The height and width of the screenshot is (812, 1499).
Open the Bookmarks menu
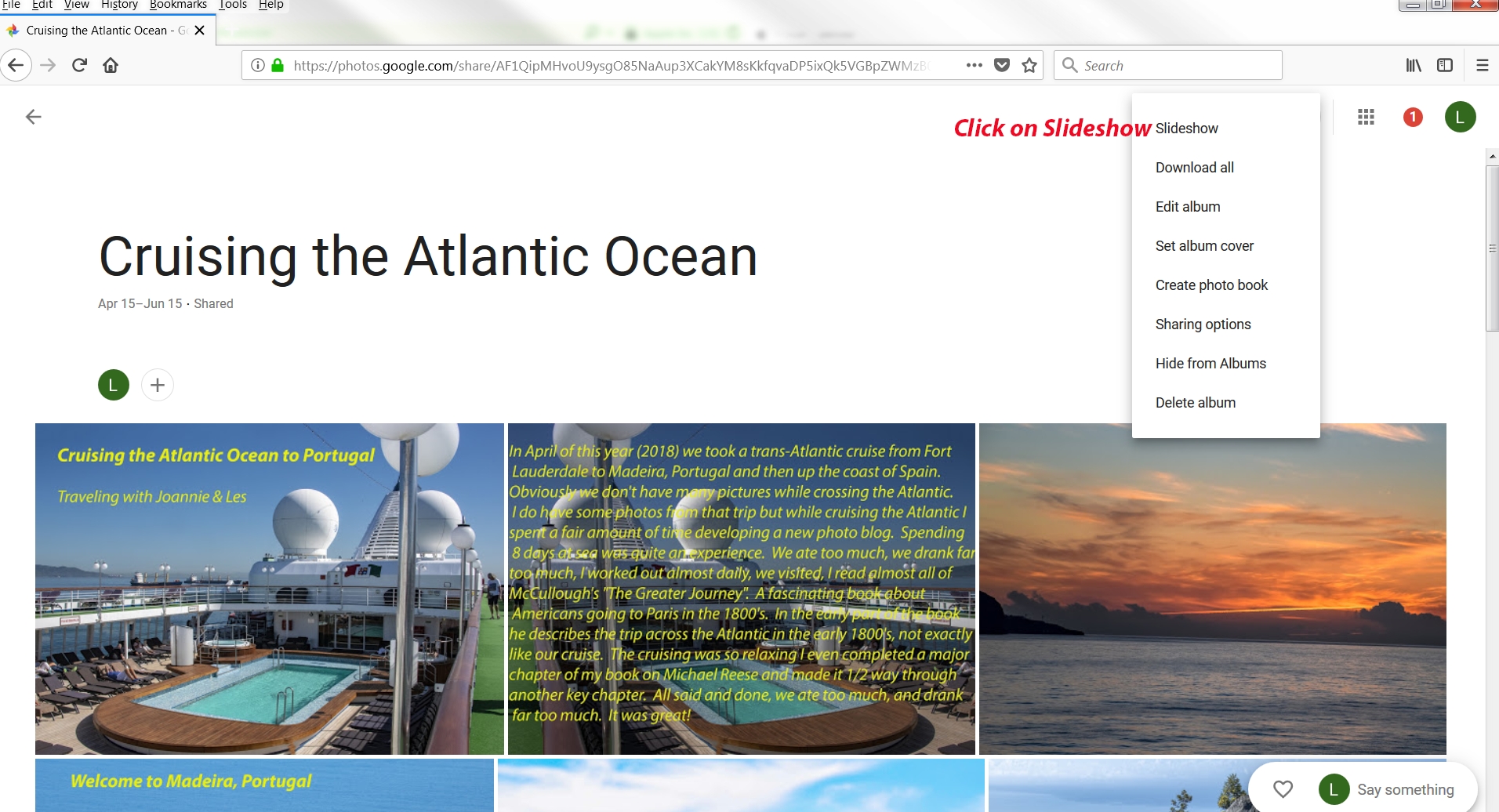(178, 5)
